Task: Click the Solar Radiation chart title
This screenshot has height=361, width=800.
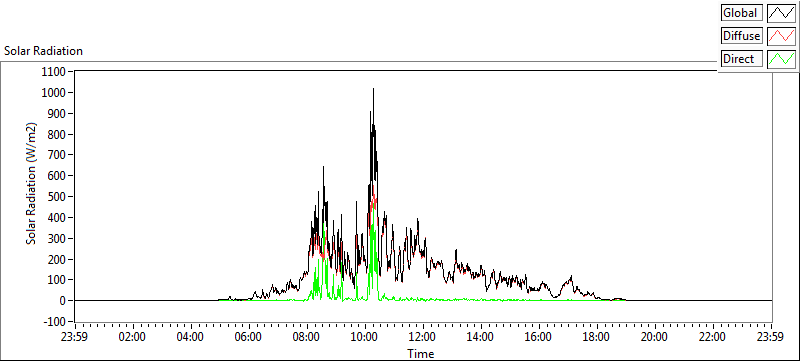Action: pyautogui.click(x=43, y=51)
